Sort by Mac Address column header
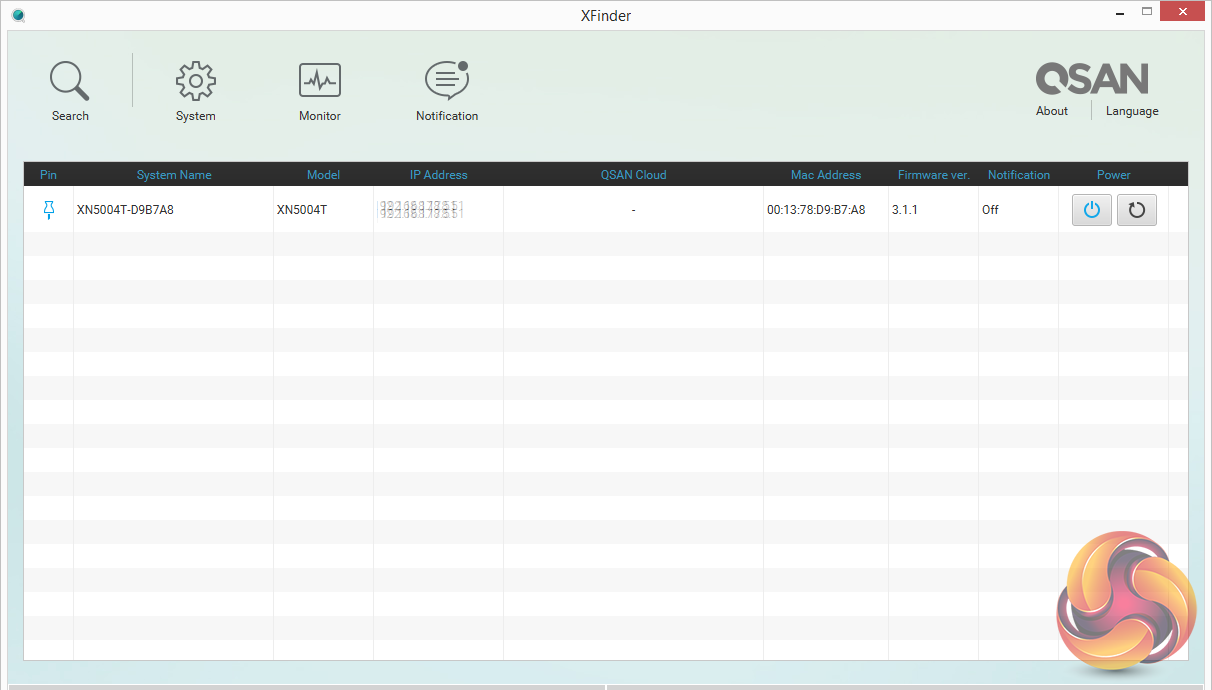The image size is (1212, 690). click(826, 174)
